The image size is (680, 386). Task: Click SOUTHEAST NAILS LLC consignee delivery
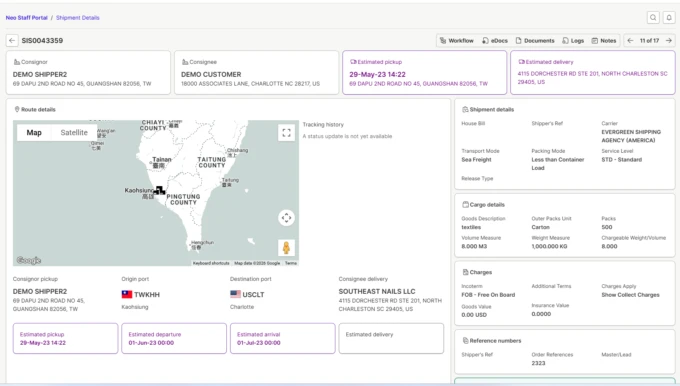tap(377, 291)
